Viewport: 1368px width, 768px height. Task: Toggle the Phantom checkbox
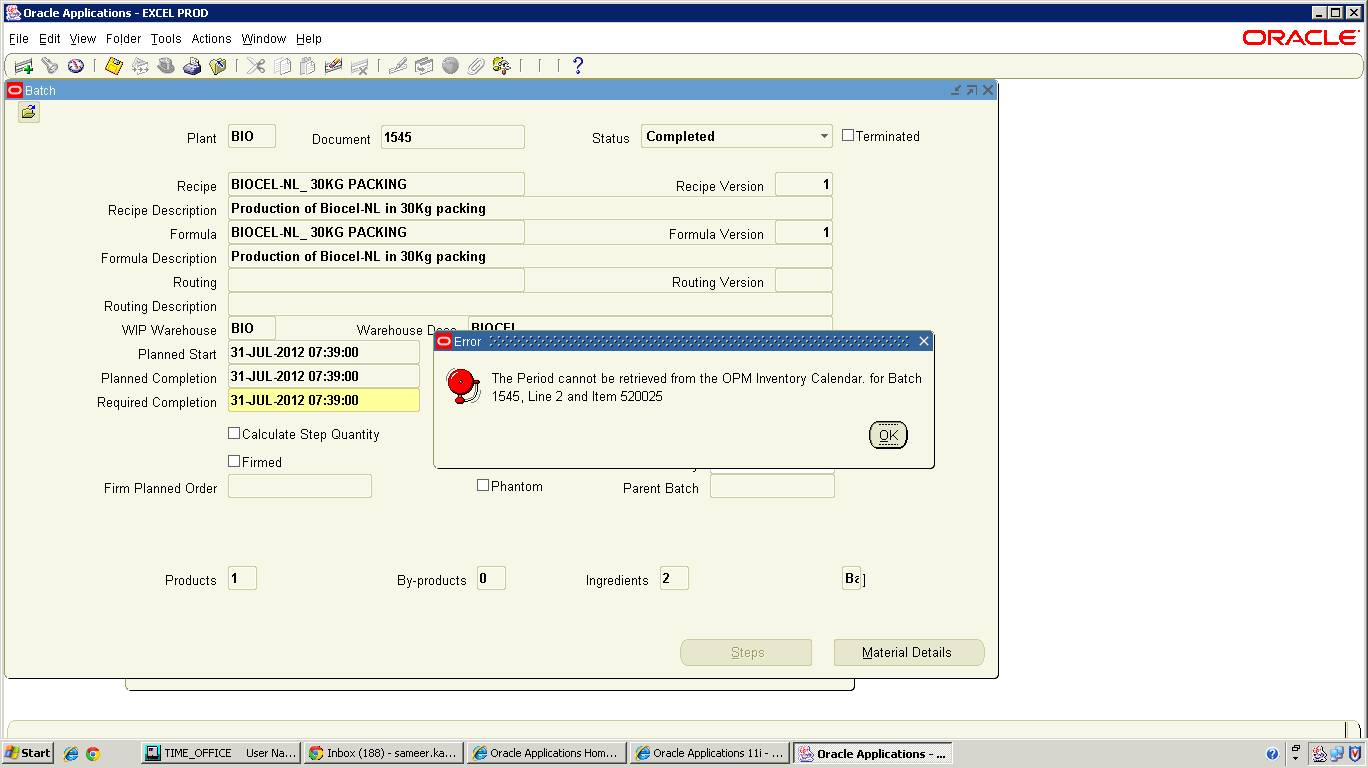tap(483, 486)
